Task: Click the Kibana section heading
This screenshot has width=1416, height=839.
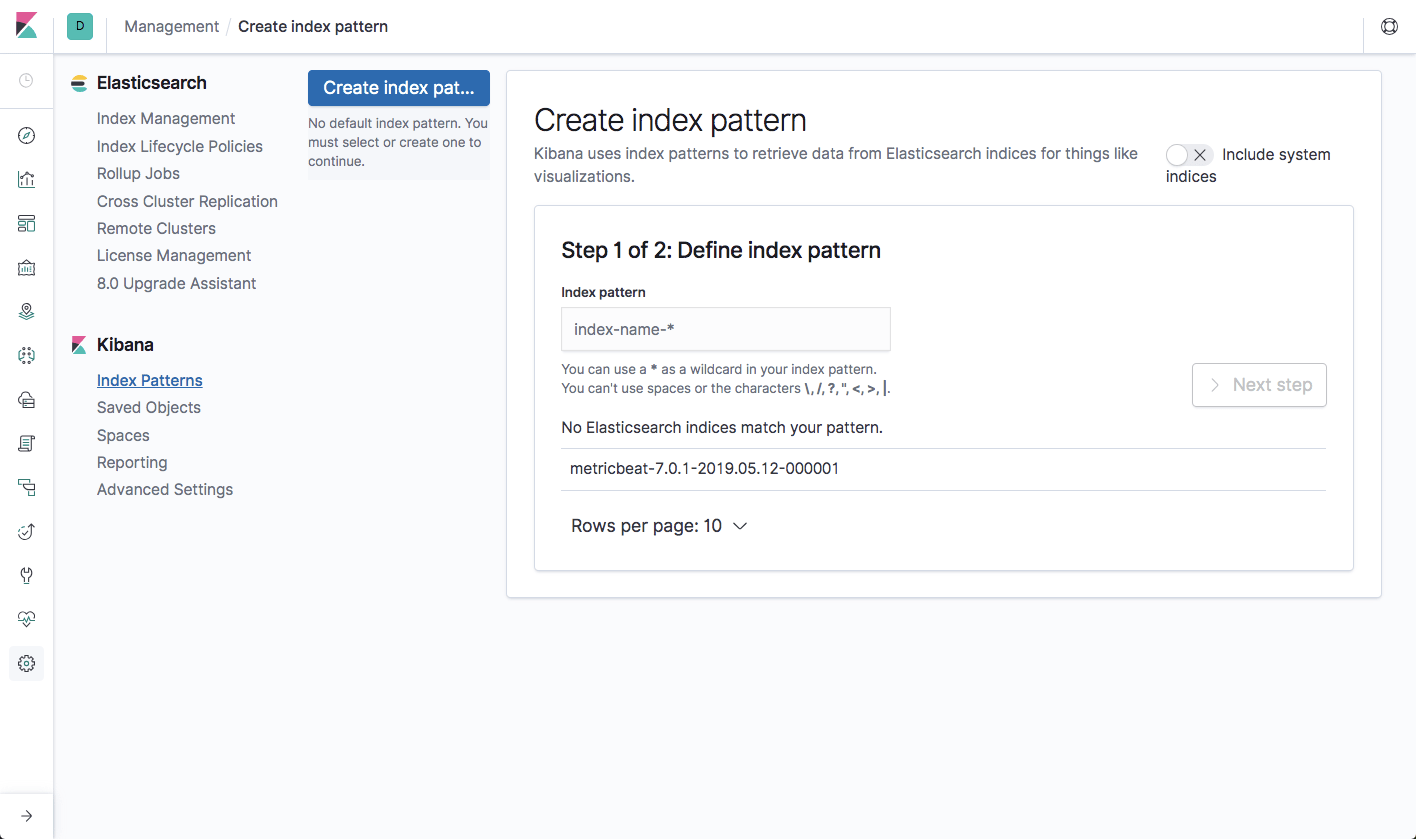Action: point(125,345)
